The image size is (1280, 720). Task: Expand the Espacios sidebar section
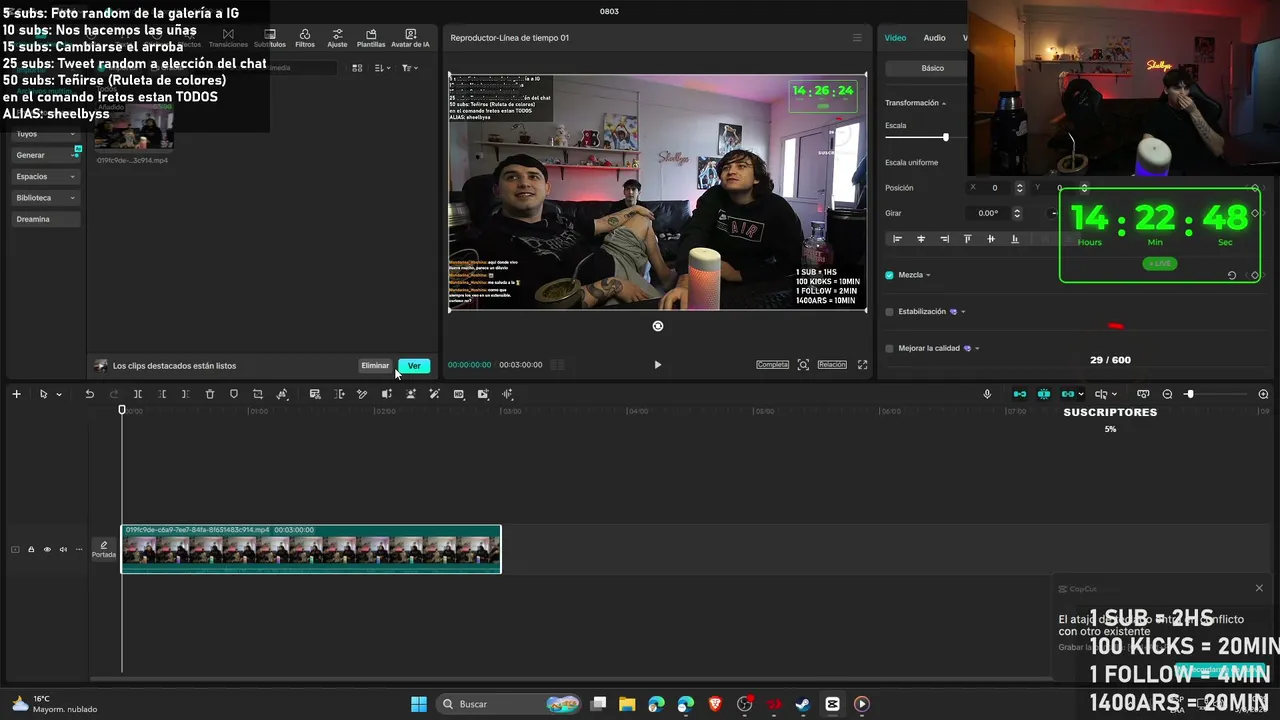pos(45,176)
